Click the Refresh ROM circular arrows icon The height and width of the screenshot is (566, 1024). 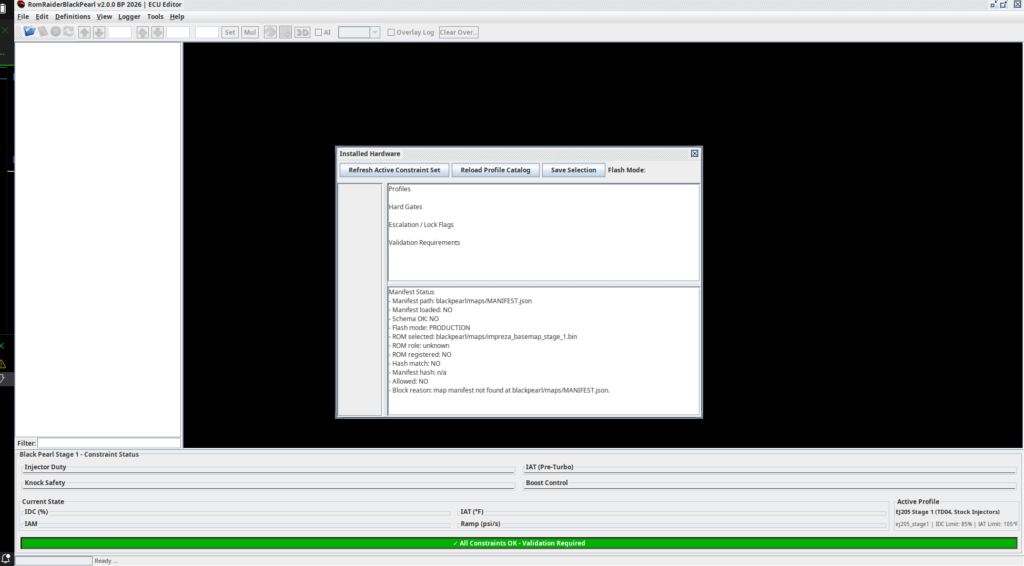(68, 32)
